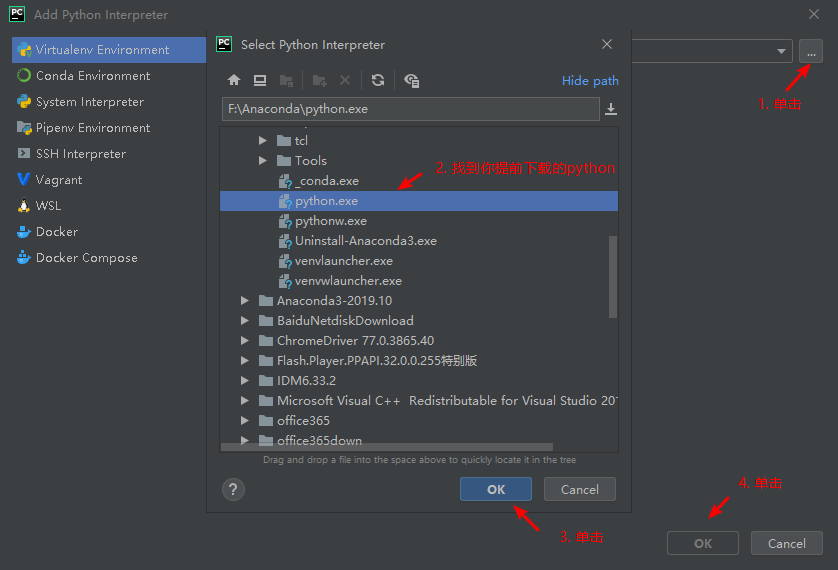Click the path history download-arrow icon
This screenshot has width=838, height=570.
tap(611, 109)
